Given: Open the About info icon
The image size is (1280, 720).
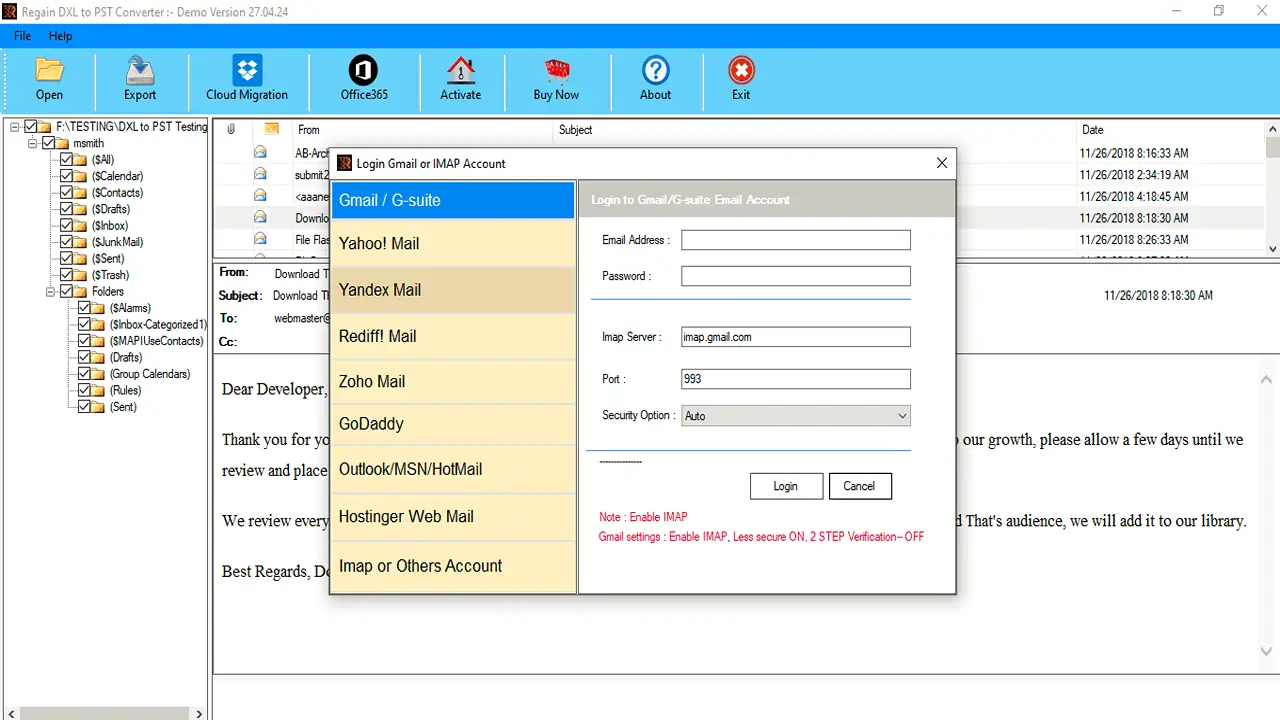Looking at the screenshot, I should (x=655, y=71).
